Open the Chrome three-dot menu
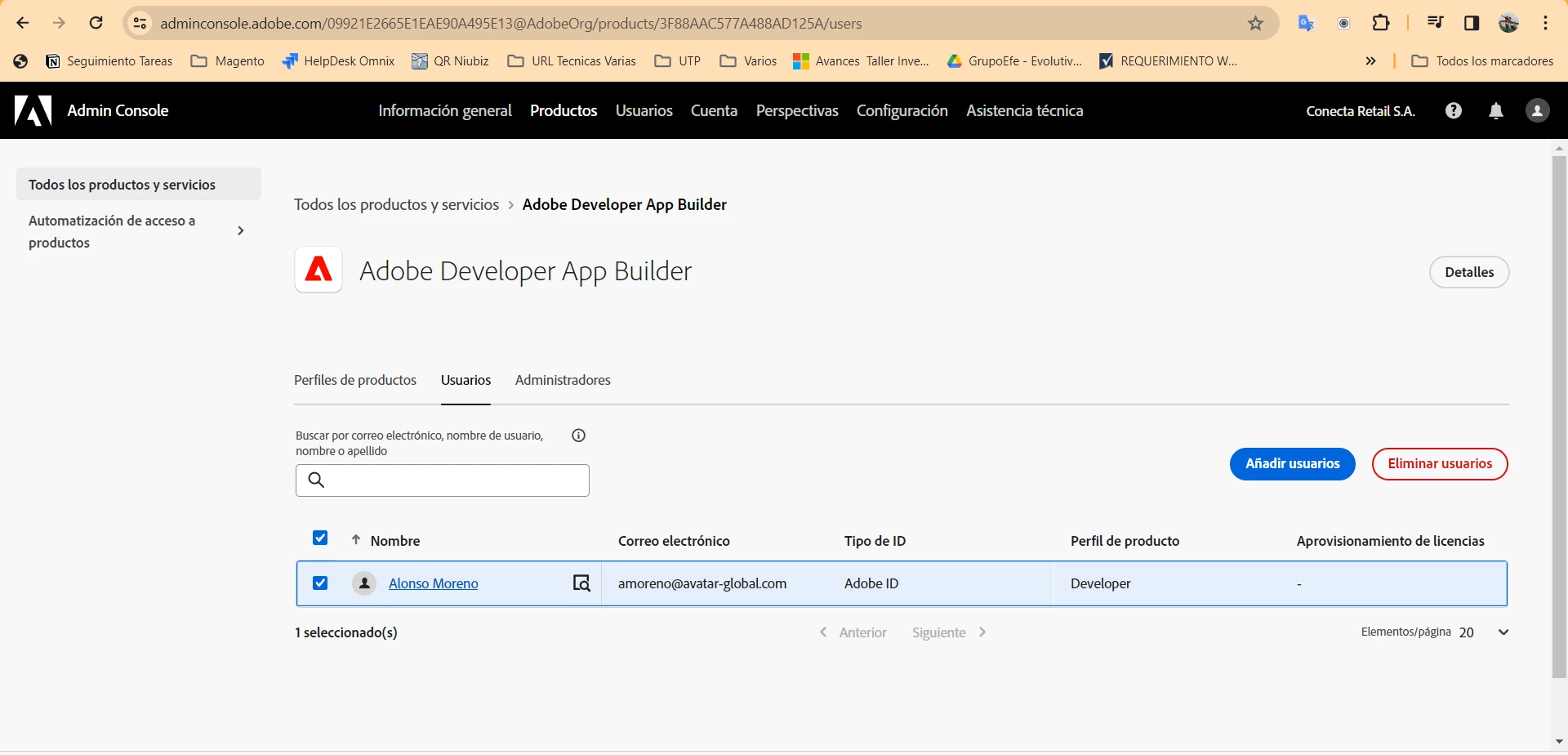The image size is (1568, 755). click(1545, 23)
